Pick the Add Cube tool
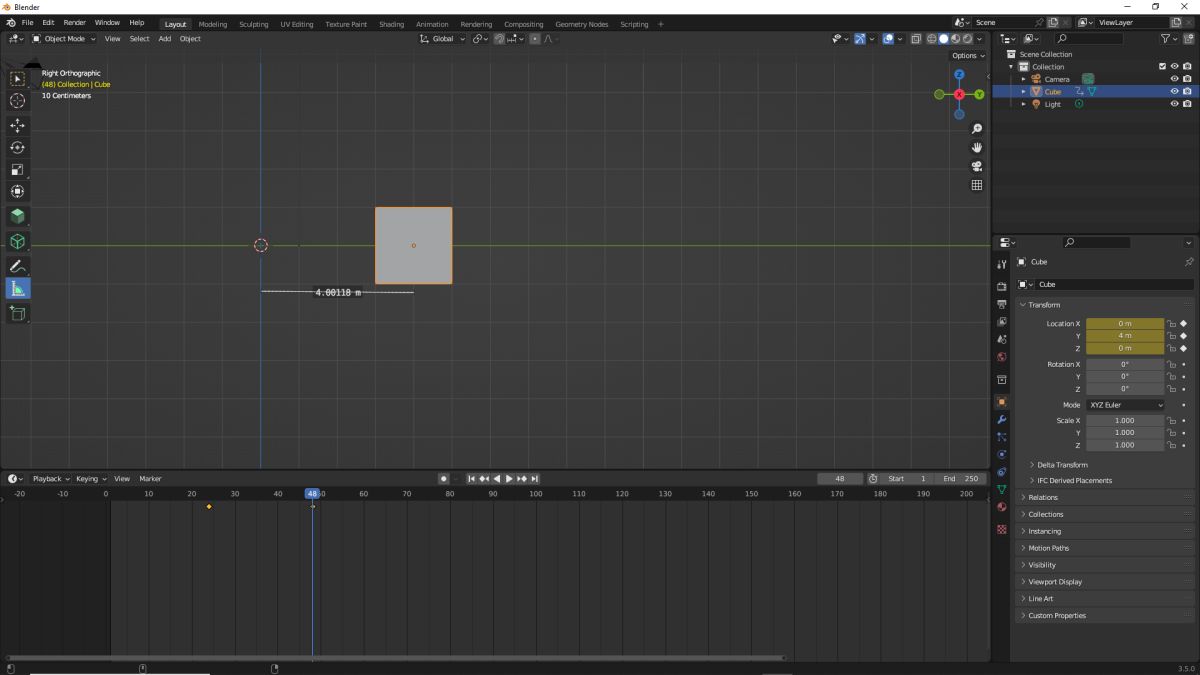The height and width of the screenshot is (675, 1200). (x=17, y=314)
